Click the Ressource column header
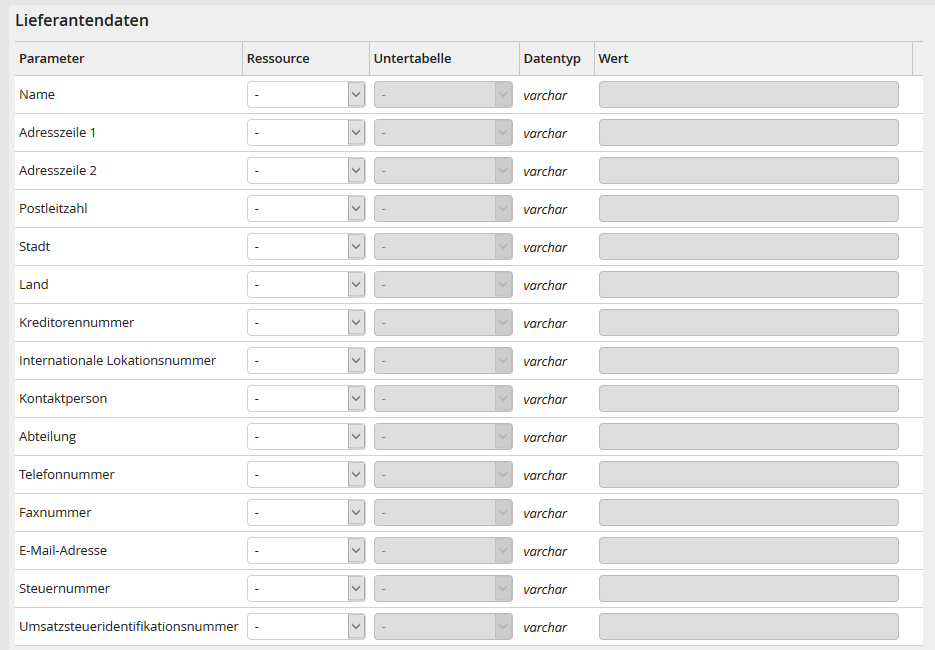The image size is (935, 650). click(x=278, y=59)
